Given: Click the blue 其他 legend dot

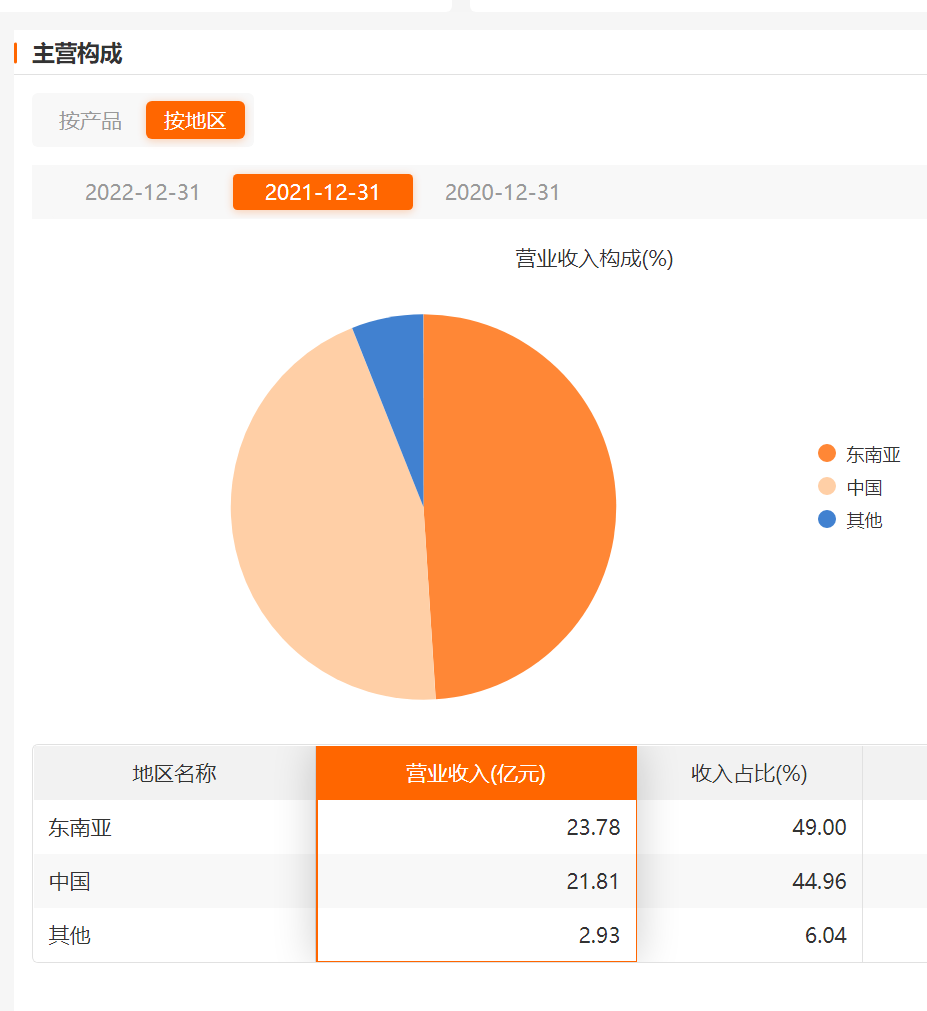Looking at the screenshot, I should coord(826,520).
